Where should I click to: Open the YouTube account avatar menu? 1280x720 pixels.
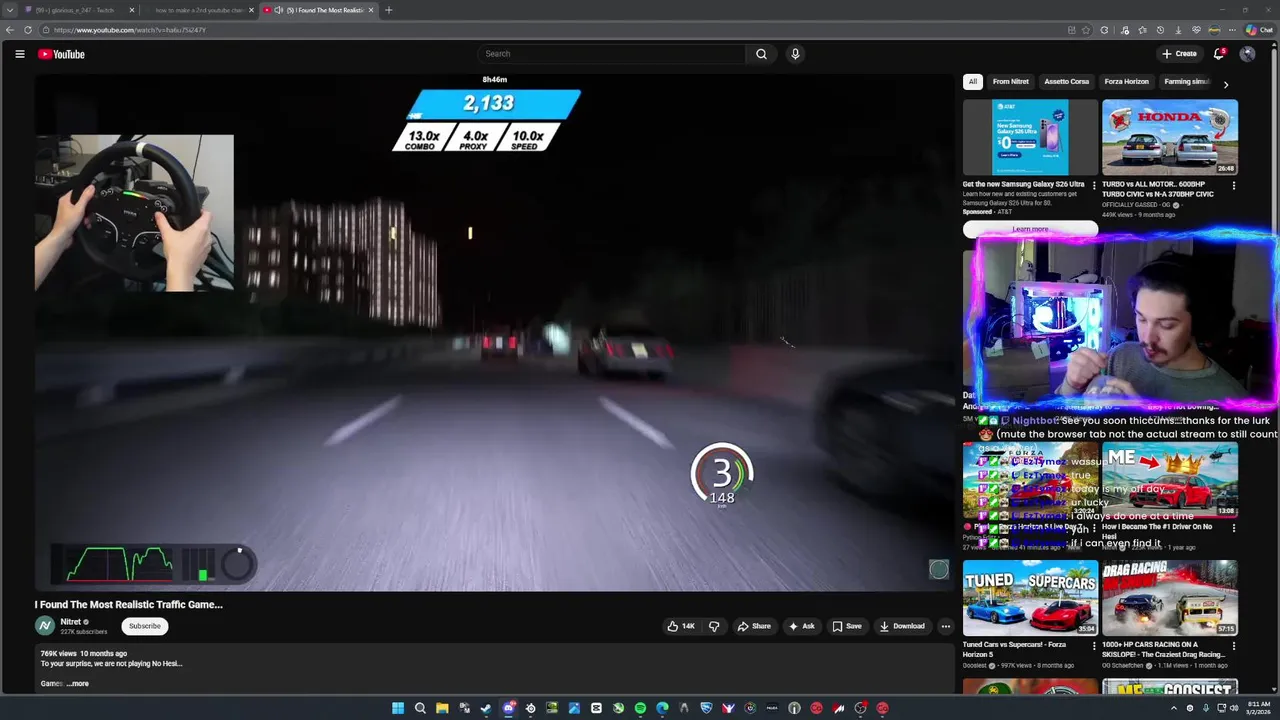click(x=1247, y=54)
